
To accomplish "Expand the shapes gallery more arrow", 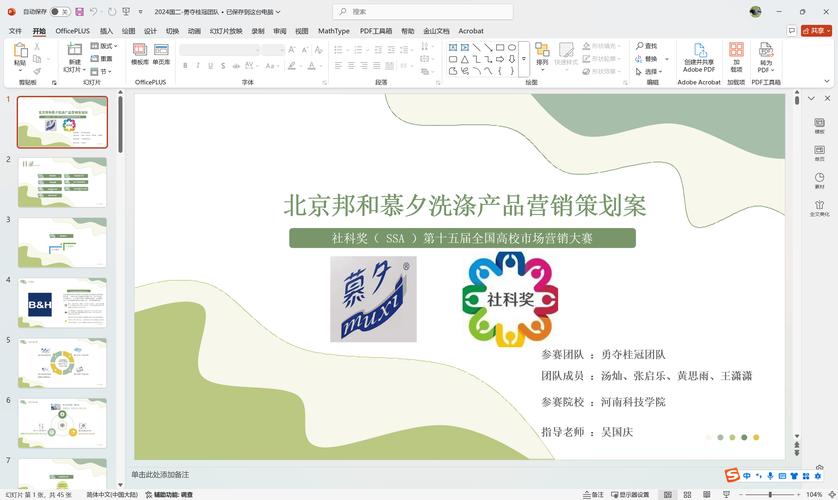I will click(x=524, y=59).
